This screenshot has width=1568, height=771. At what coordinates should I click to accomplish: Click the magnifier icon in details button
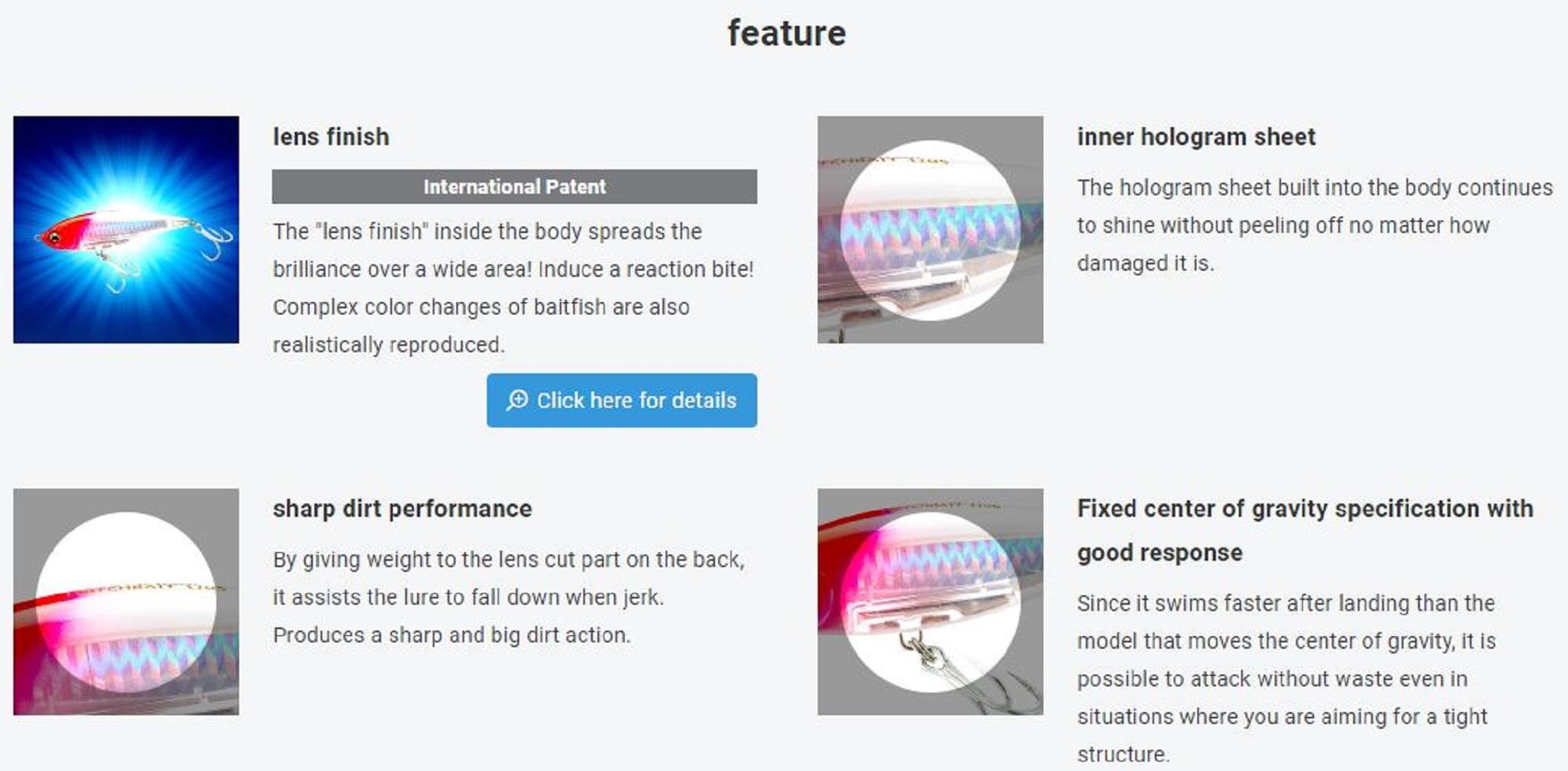(517, 400)
